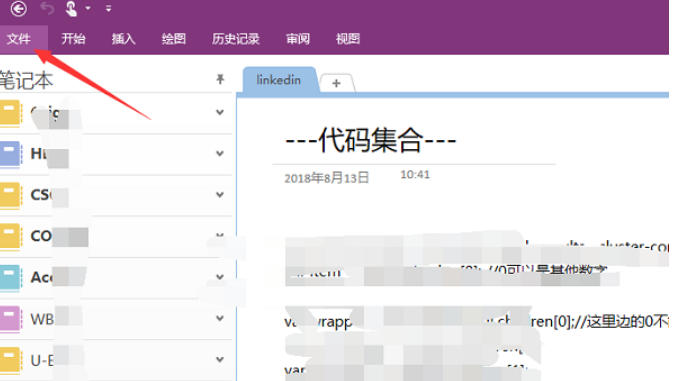This screenshot has width=680, height=381.
Task: Click the yellow CO notebook icon
Action: (x=11, y=237)
